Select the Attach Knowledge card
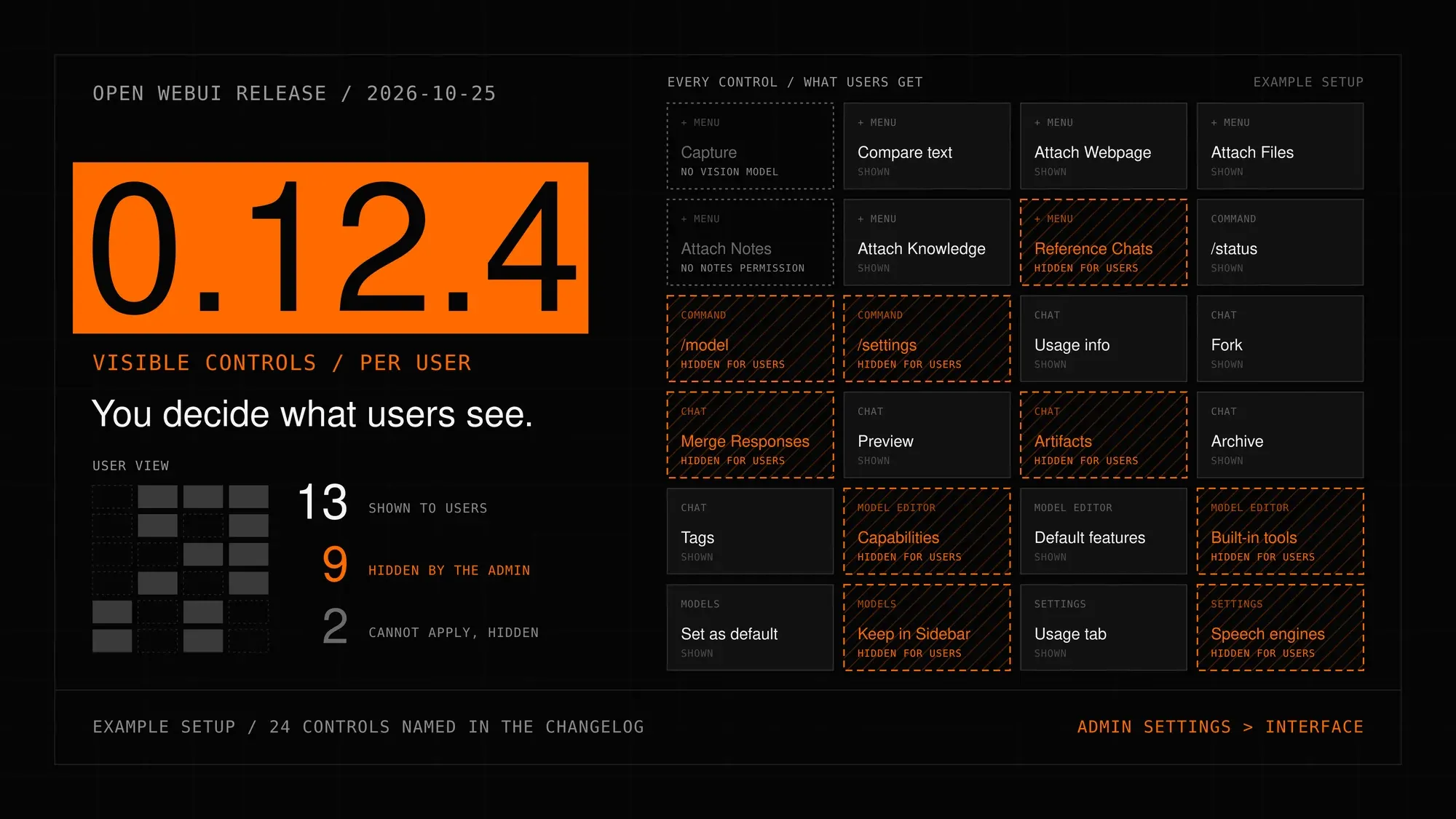 click(927, 242)
